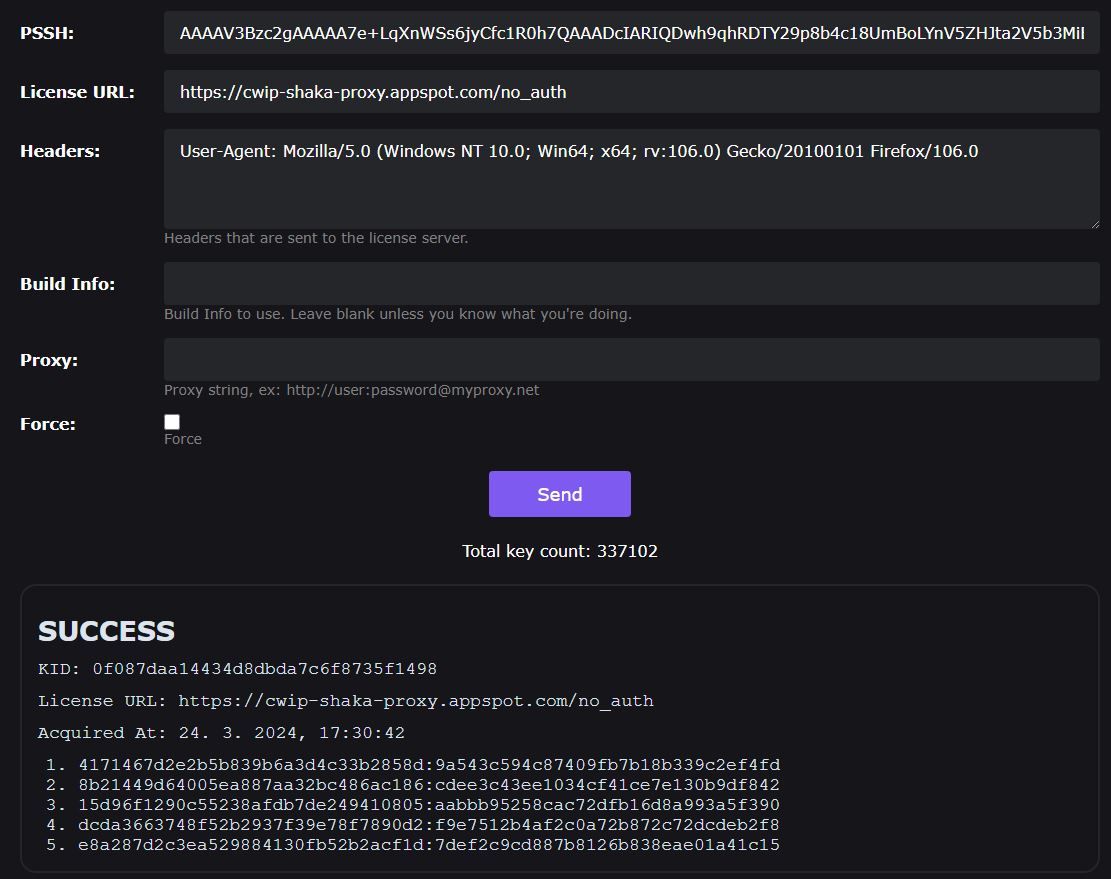Click the PSSH input field
1111x879 pixels.
tap(631, 33)
